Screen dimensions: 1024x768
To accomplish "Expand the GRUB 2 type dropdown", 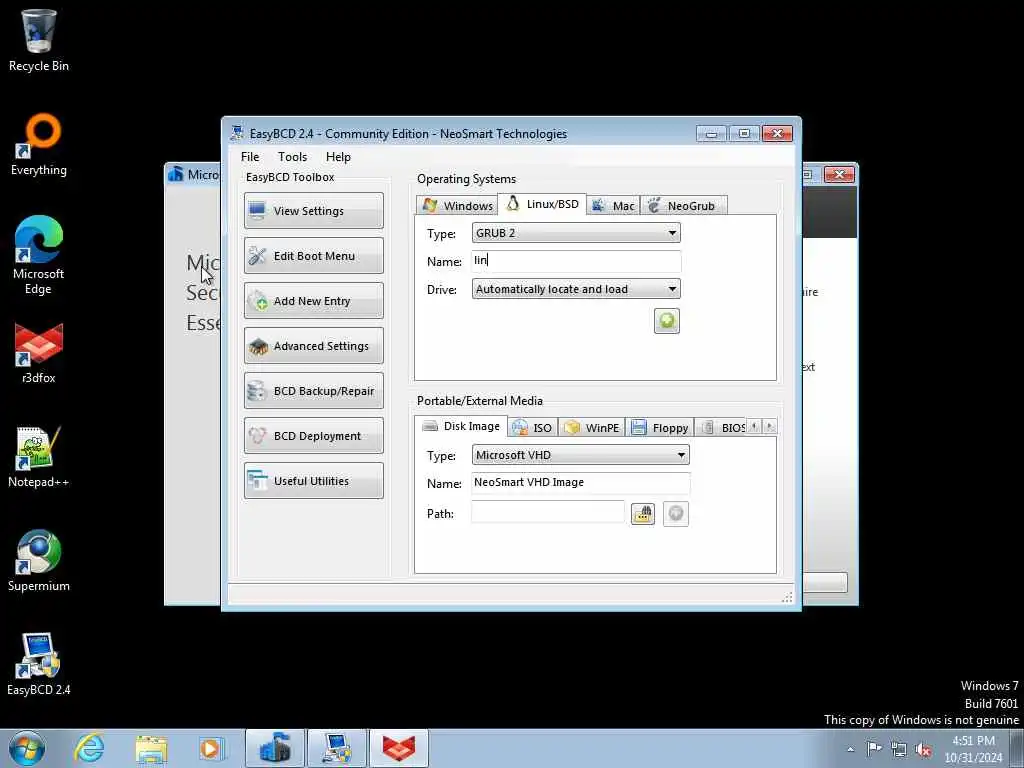I will pos(576,232).
